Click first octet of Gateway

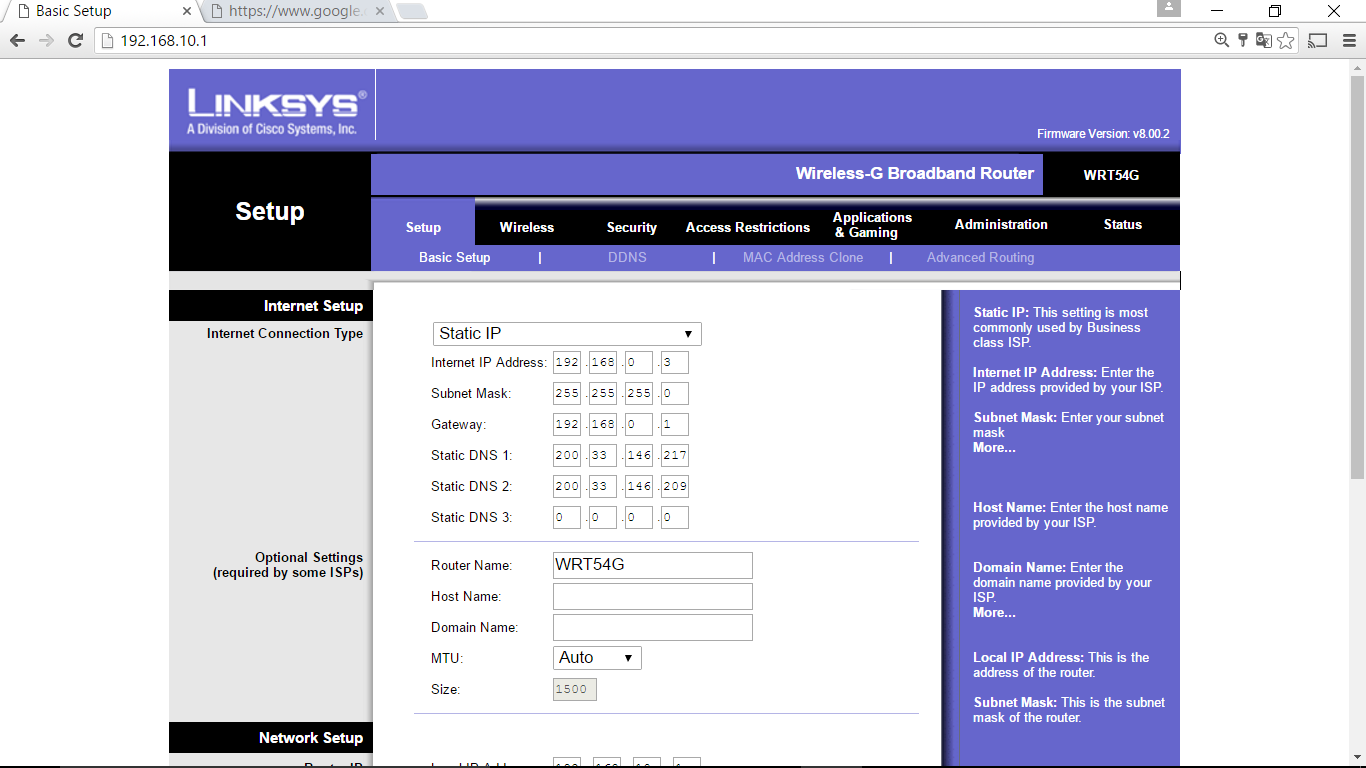click(x=567, y=424)
